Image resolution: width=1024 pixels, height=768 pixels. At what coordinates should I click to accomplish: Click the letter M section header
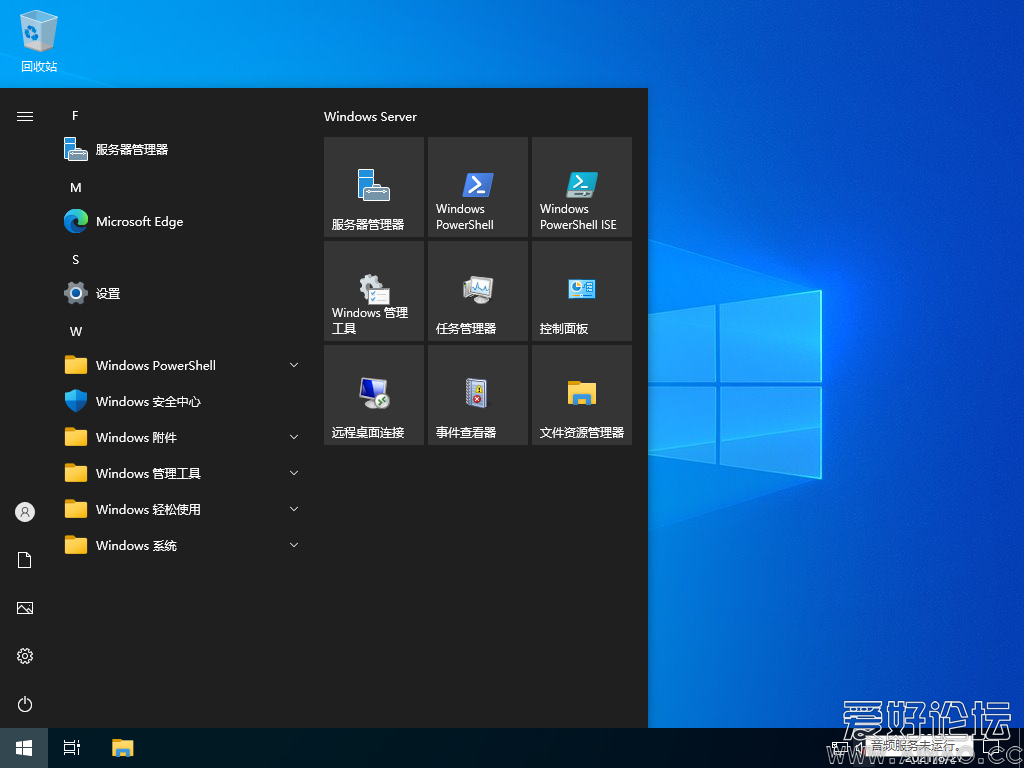click(x=76, y=187)
